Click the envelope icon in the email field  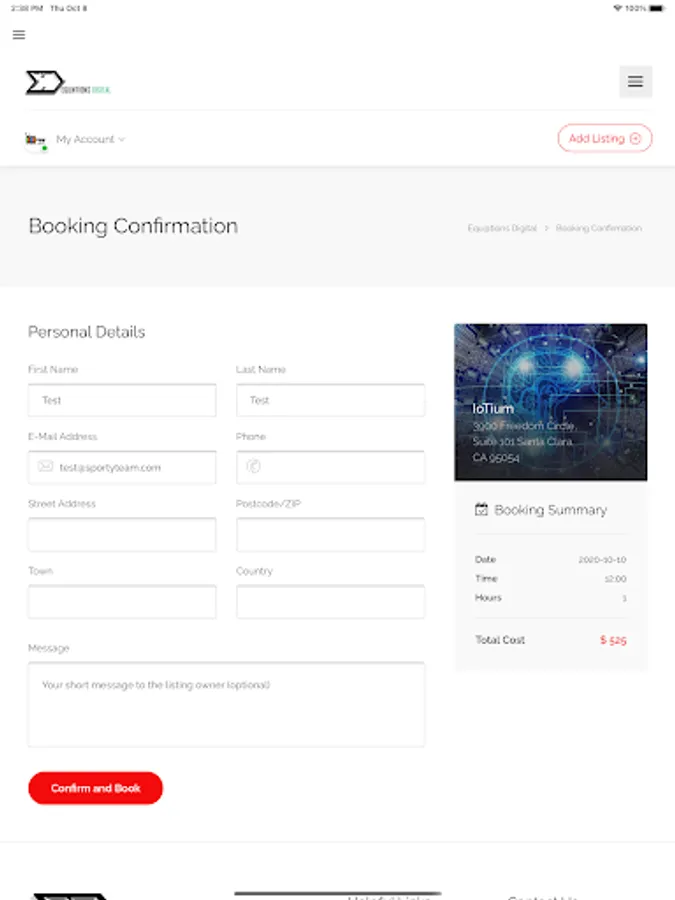pos(45,467)
